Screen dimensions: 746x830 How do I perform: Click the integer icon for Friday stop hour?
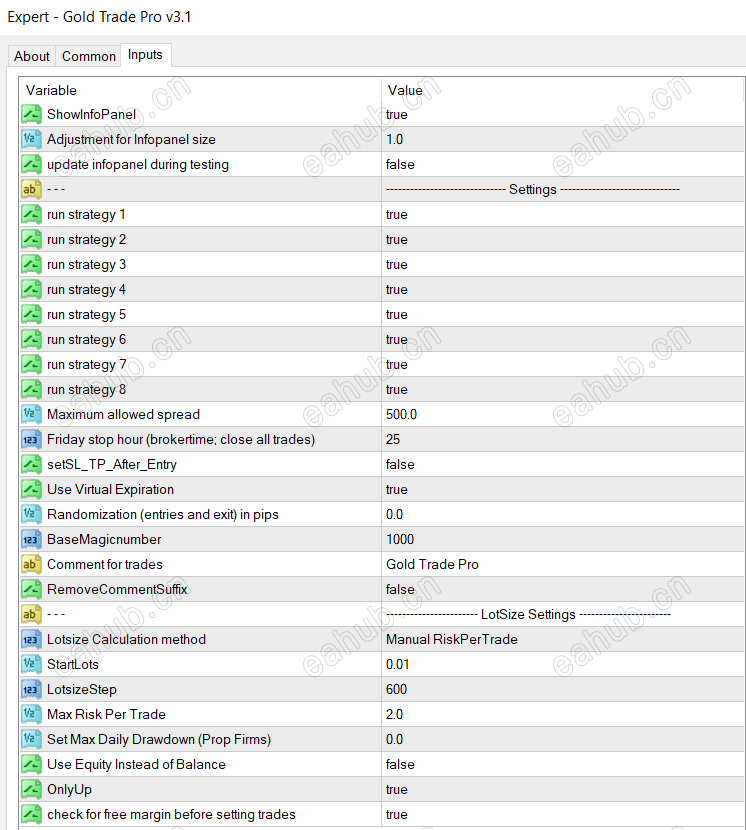(x=31, y=439)
